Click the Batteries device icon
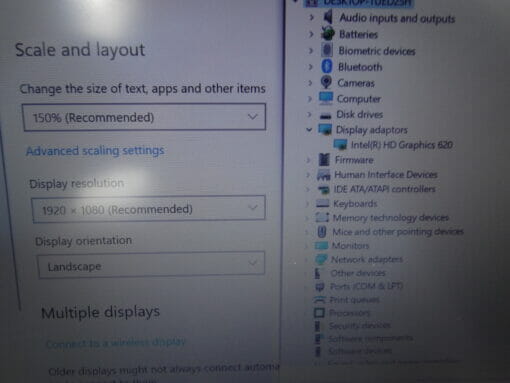Image resolution: width=510 pixels, height=383 pixels. [x=328, y=34]
